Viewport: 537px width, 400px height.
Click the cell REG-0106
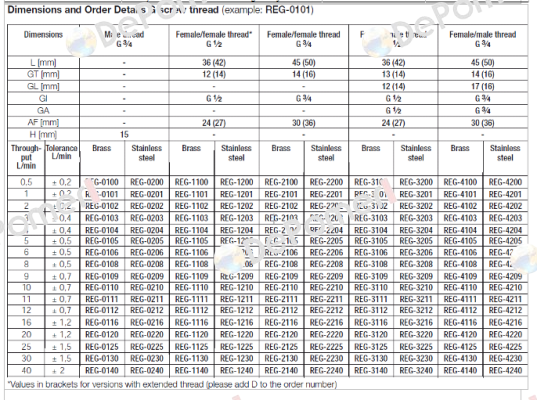tap(102, 253)
